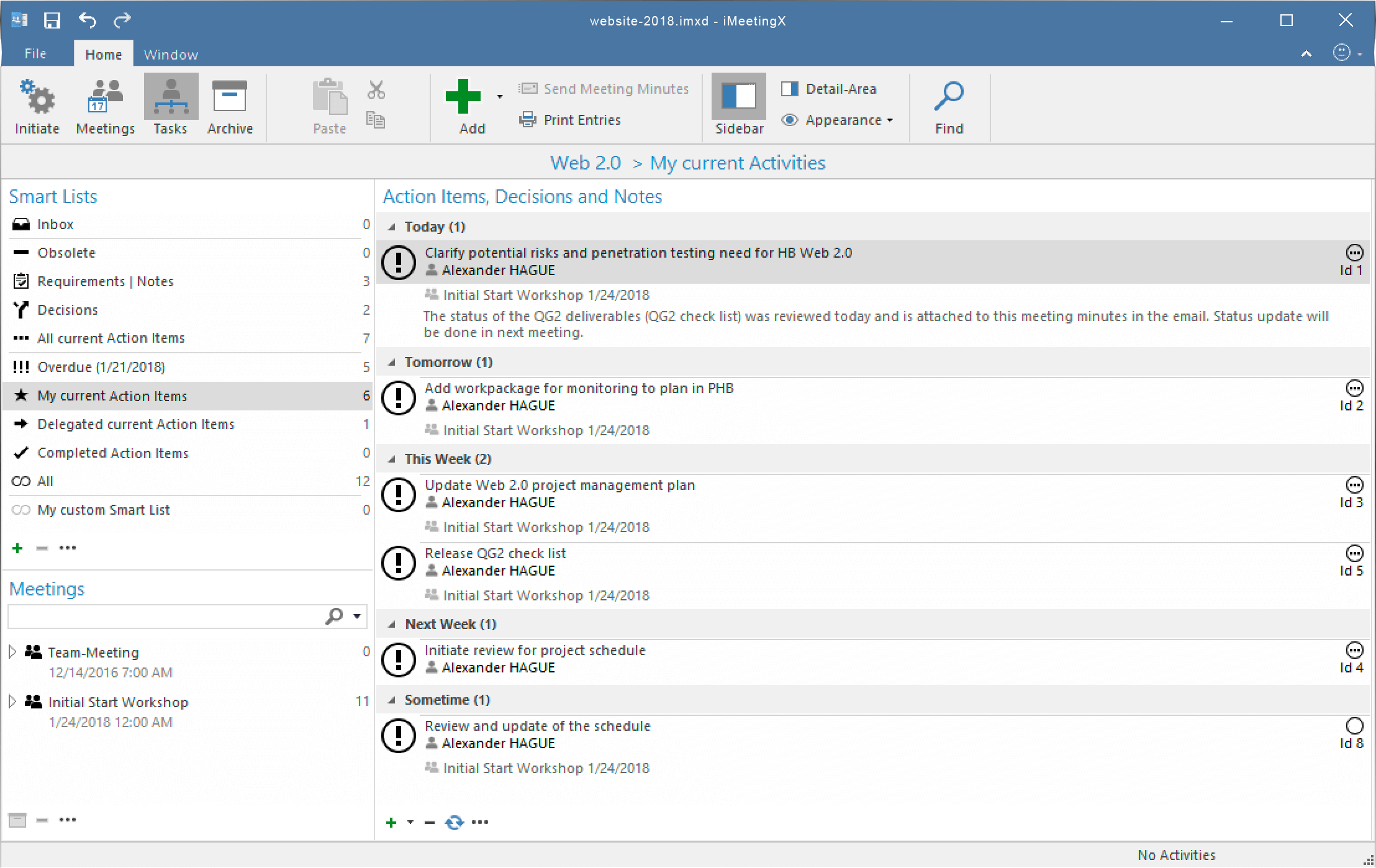Screen dimensions: 1376x868
Task: Open the Meetings view from ribbon
Action: point(105,96)
